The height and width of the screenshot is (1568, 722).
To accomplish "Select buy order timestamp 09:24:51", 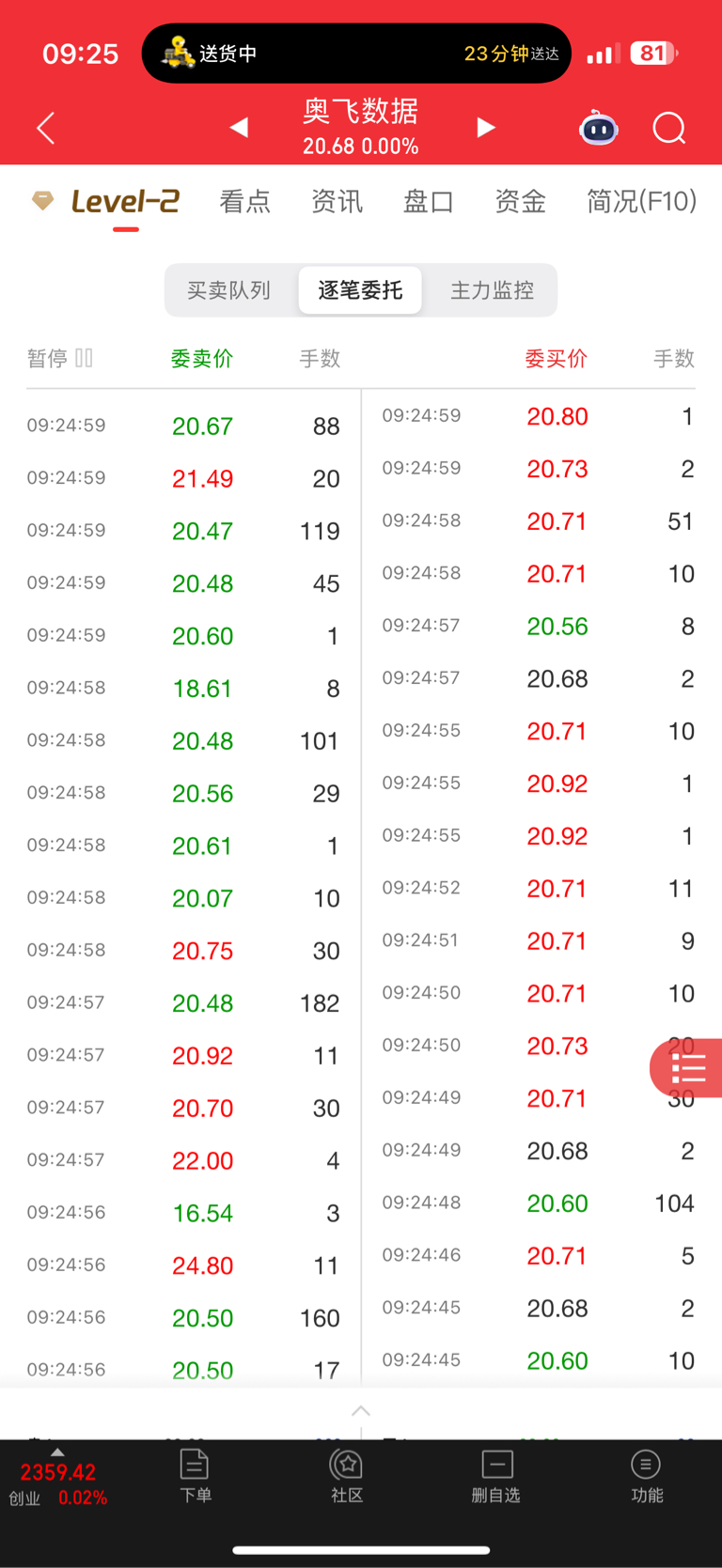I will coord(421,940).
